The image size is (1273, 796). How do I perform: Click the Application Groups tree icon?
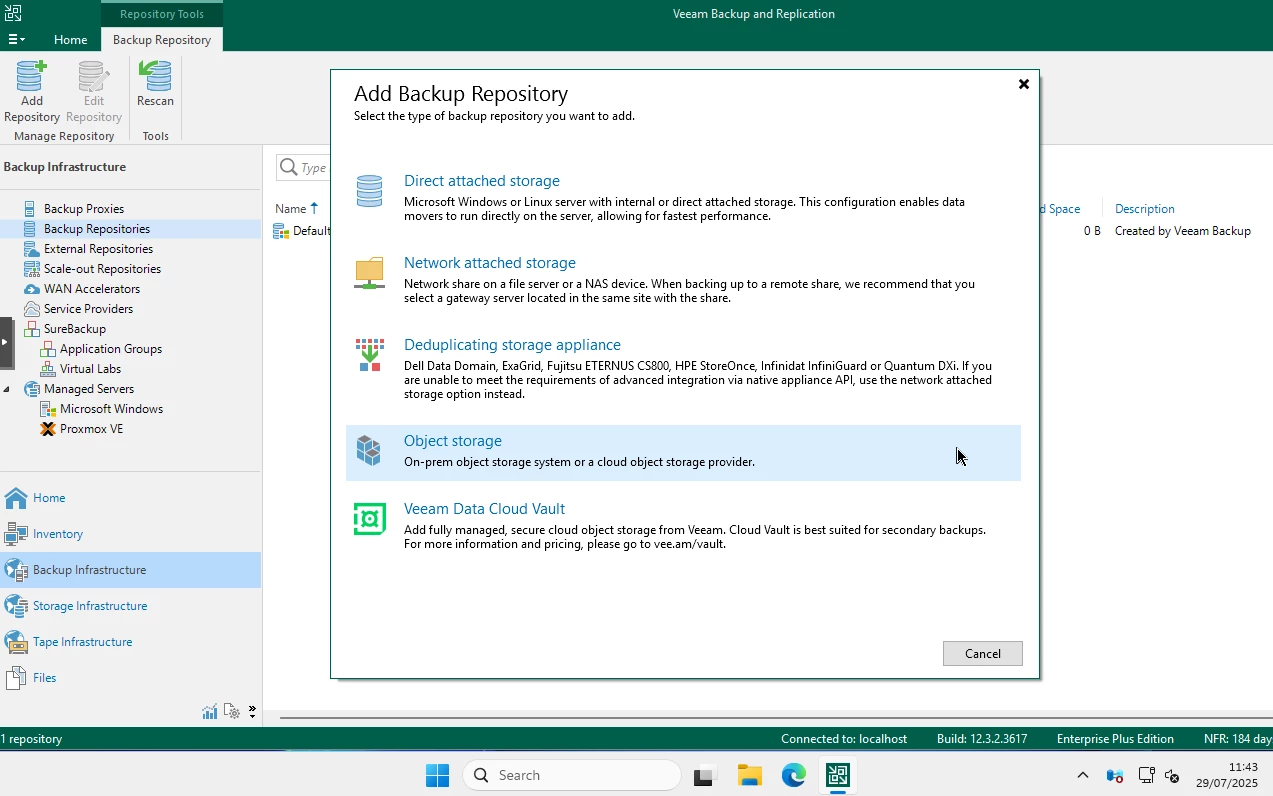[x=48, y=349]
